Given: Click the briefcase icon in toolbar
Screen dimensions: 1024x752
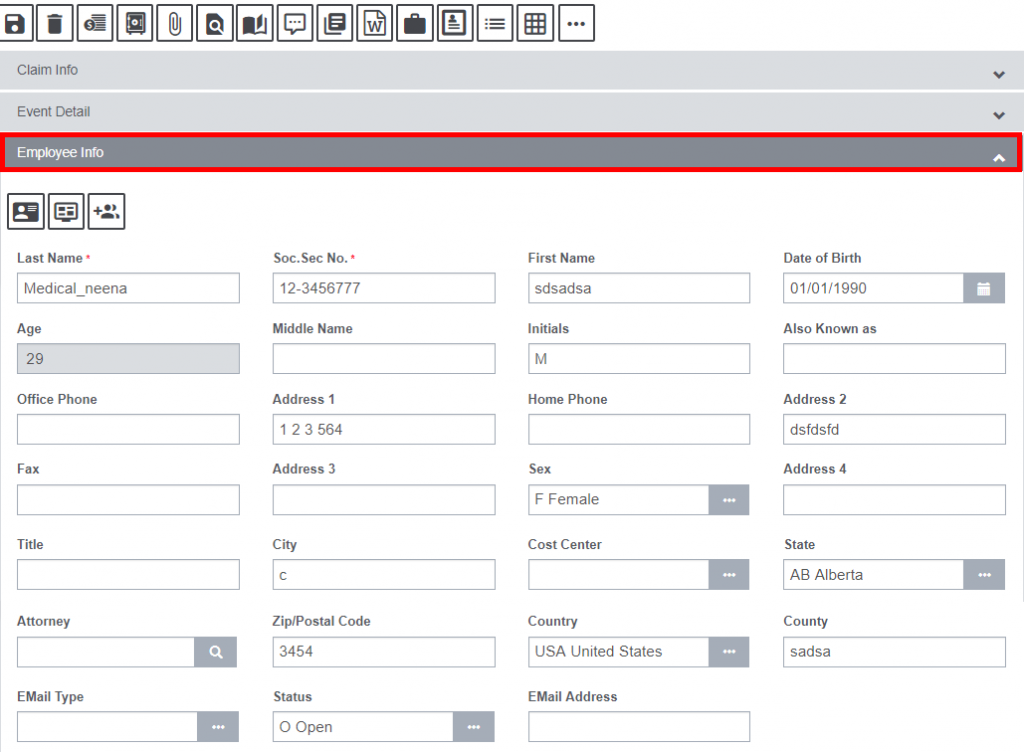Looking at the screenshot, I should [415, 24].
